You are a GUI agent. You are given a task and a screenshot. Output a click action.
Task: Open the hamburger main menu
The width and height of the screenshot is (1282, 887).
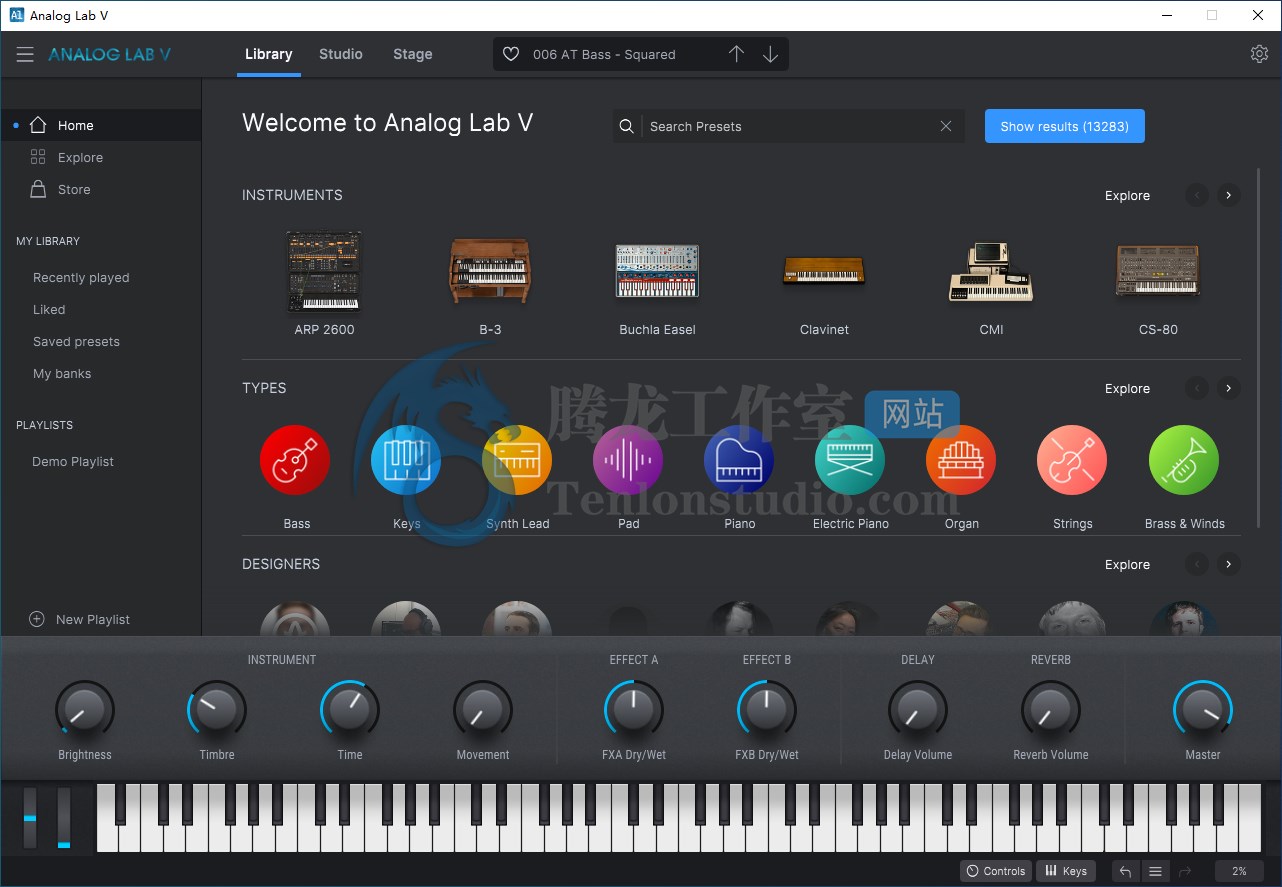25,55
